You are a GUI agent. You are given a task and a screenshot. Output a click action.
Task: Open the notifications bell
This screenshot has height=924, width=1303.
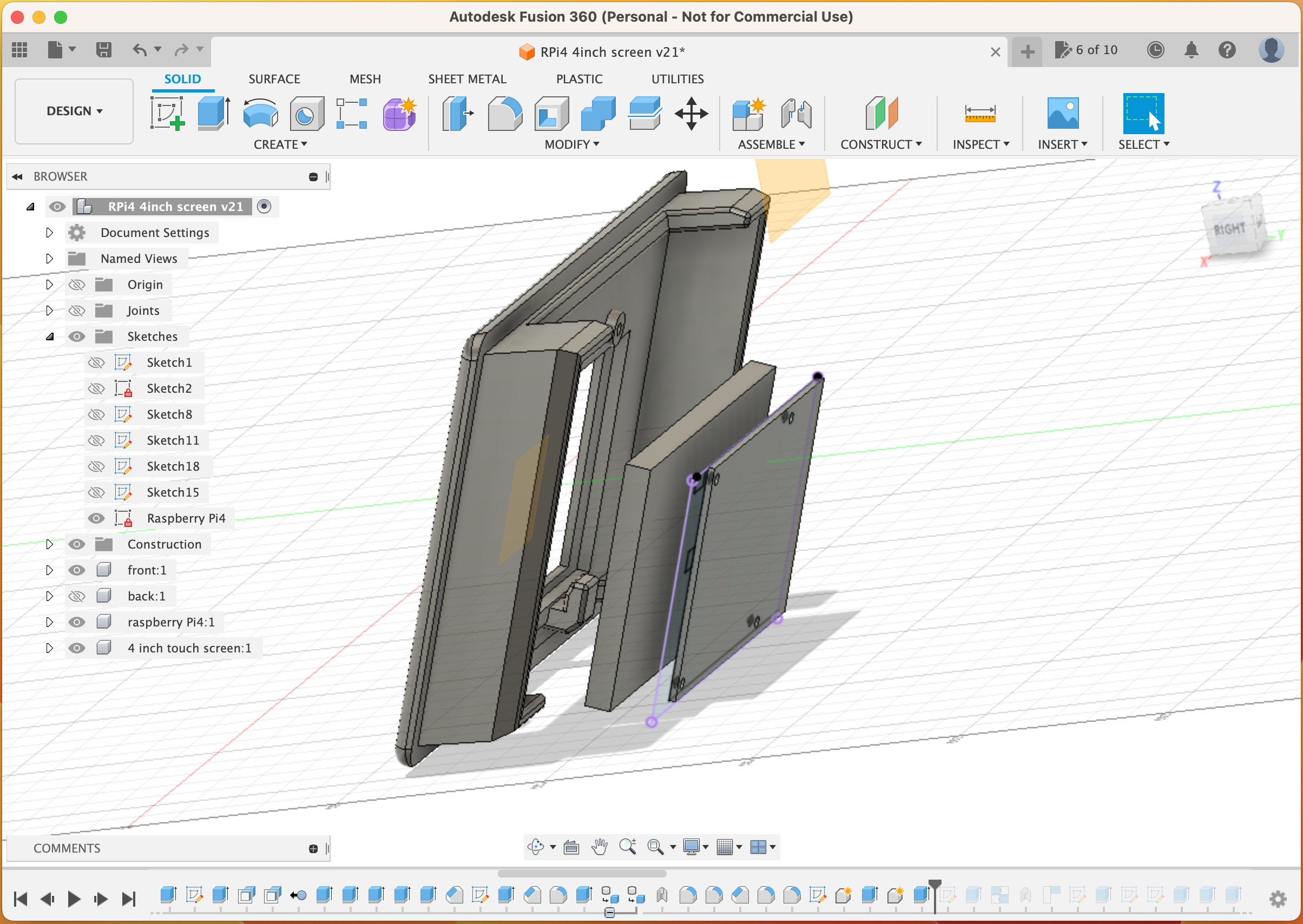tap(1191, 50)
